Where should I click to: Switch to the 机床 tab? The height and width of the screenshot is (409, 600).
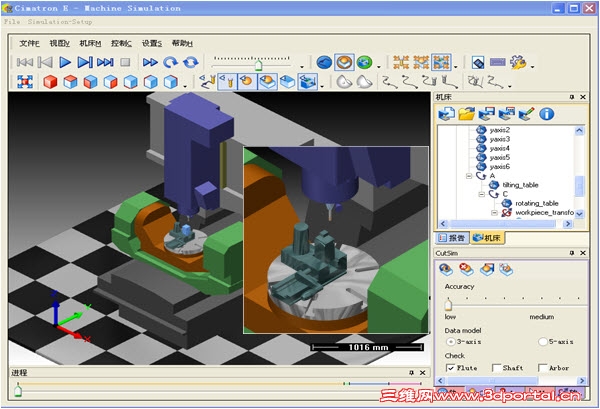coord(487,238)
